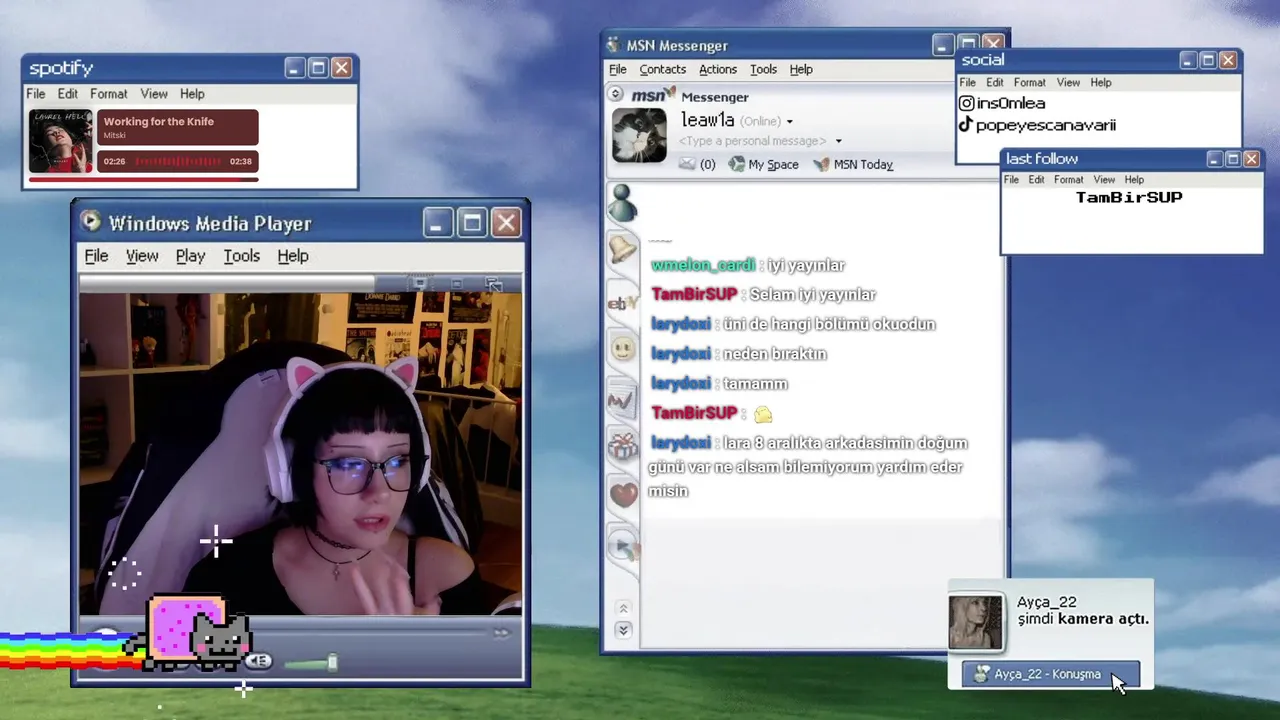Viewport: 1280px width, 720px height.
Task: Open the Play menu in Windows Media Player
Action: coord(190,256)
